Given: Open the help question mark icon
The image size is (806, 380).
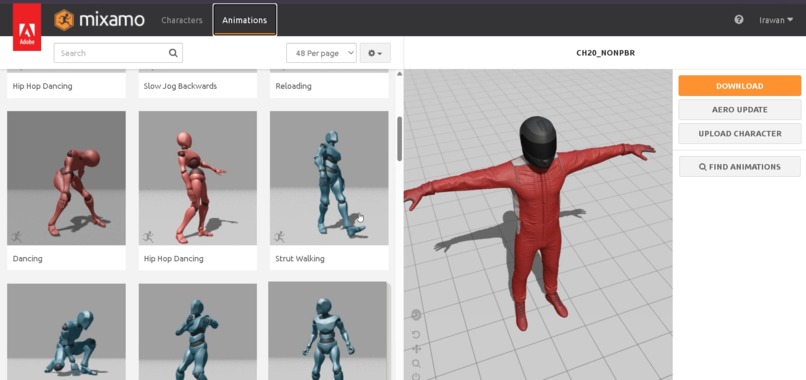Looking at the screenshot, I should tap(739, 20).
